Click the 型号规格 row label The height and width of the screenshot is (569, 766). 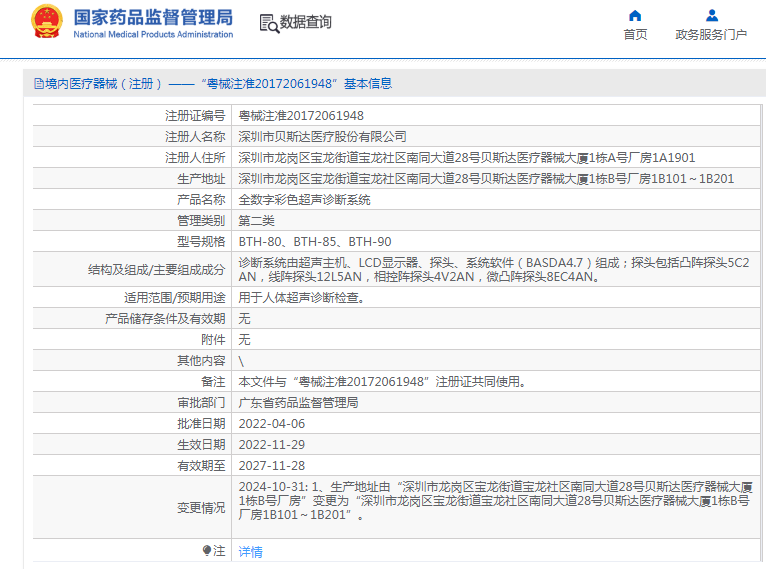[x=201, y=242]
